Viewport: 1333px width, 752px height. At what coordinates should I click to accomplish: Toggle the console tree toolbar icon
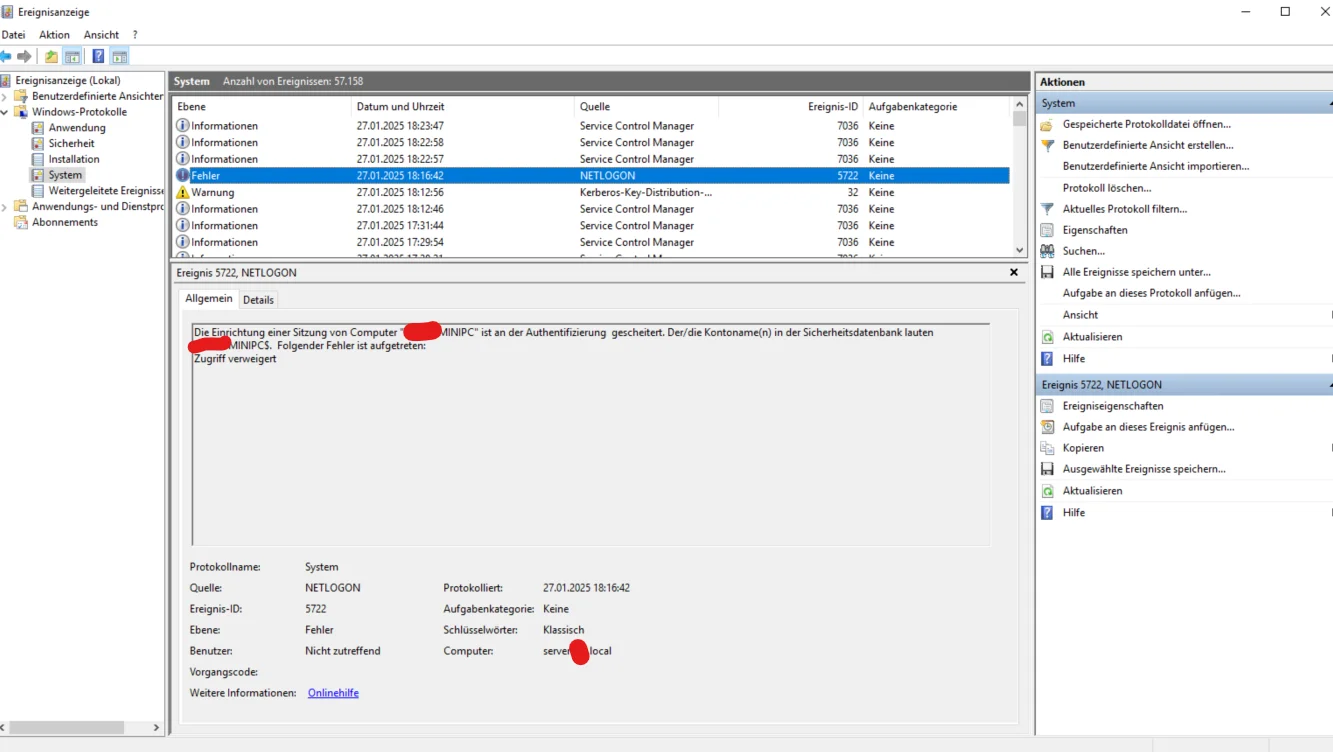[72, 56]
